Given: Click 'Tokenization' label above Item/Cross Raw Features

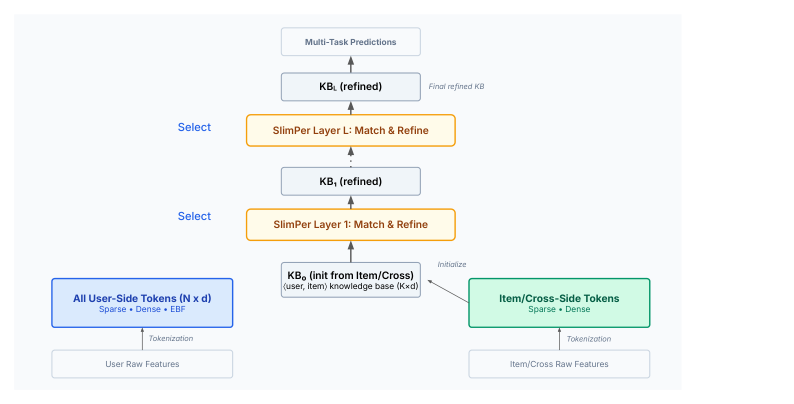Looking at the screenshot, I should (588, 339).
